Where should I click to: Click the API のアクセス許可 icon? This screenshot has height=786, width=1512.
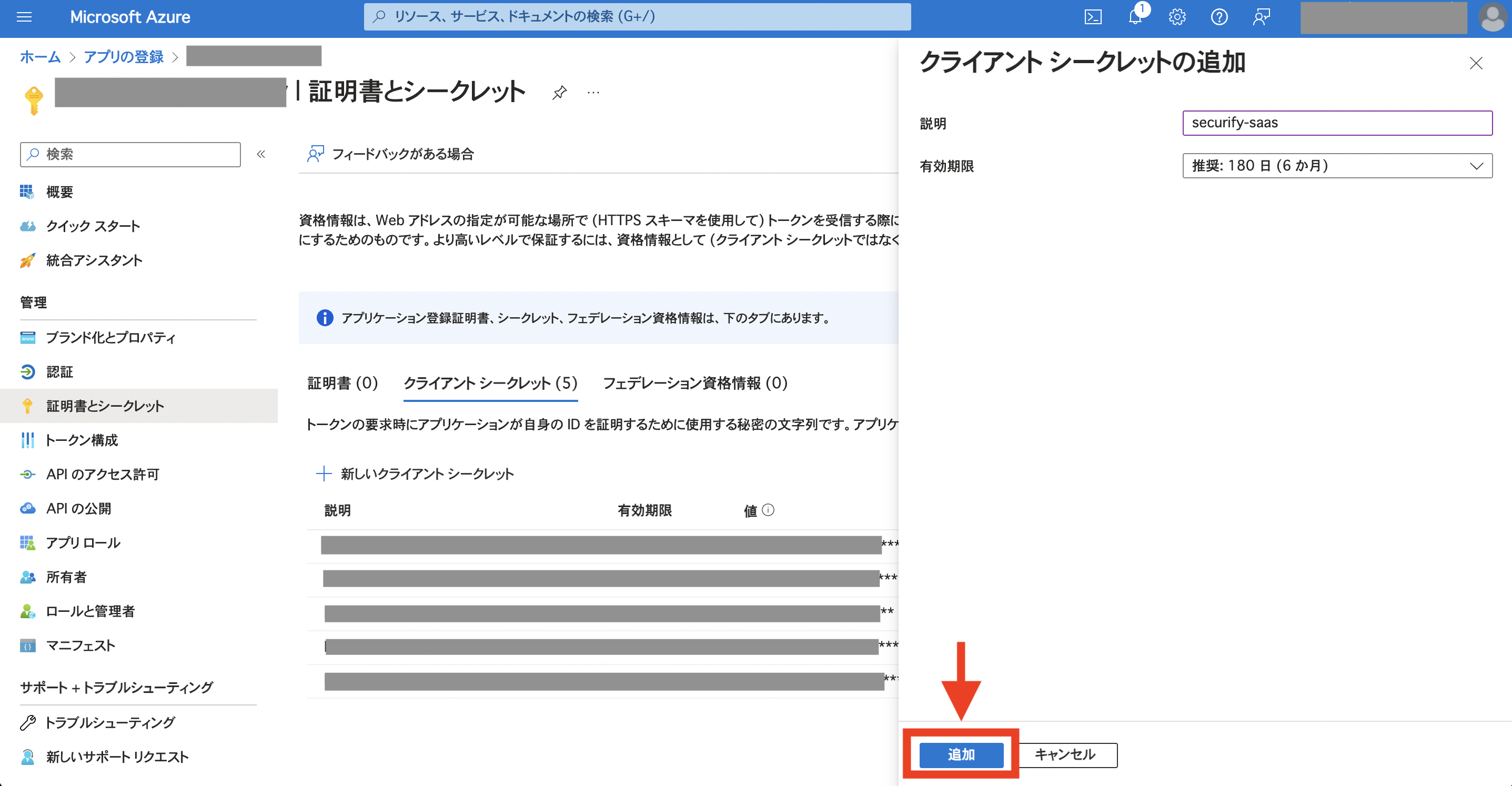27,475
